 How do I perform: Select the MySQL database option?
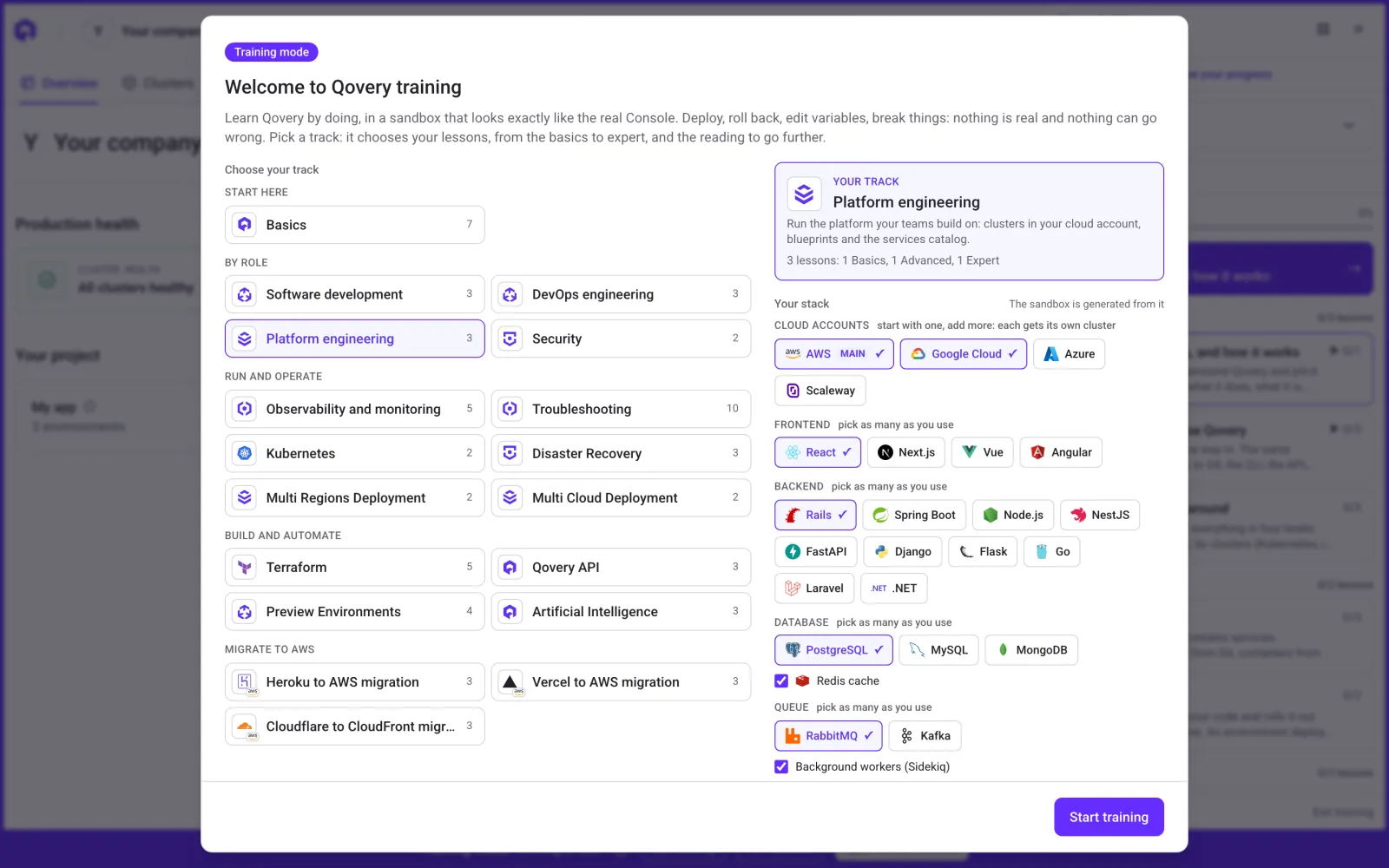tap(939, 650)
